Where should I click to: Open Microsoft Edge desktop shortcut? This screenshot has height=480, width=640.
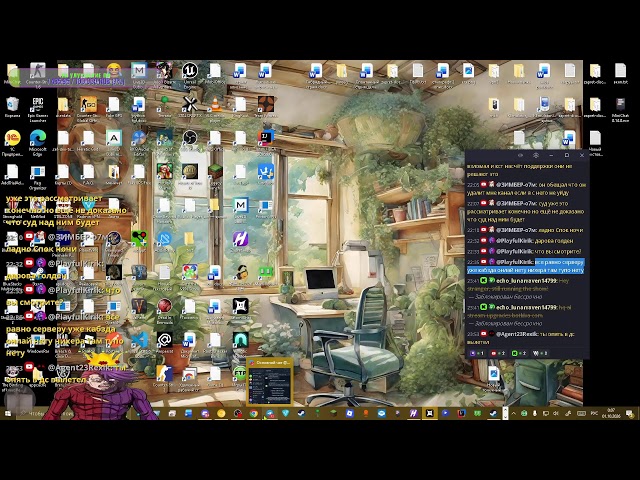click(x=38, y=142)
